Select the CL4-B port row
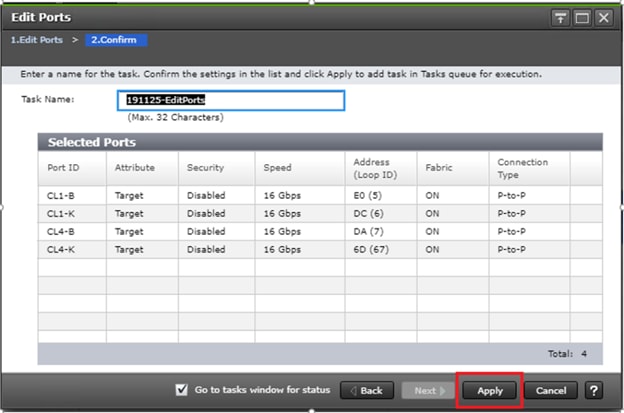624x413 pixels. (320, 232)
